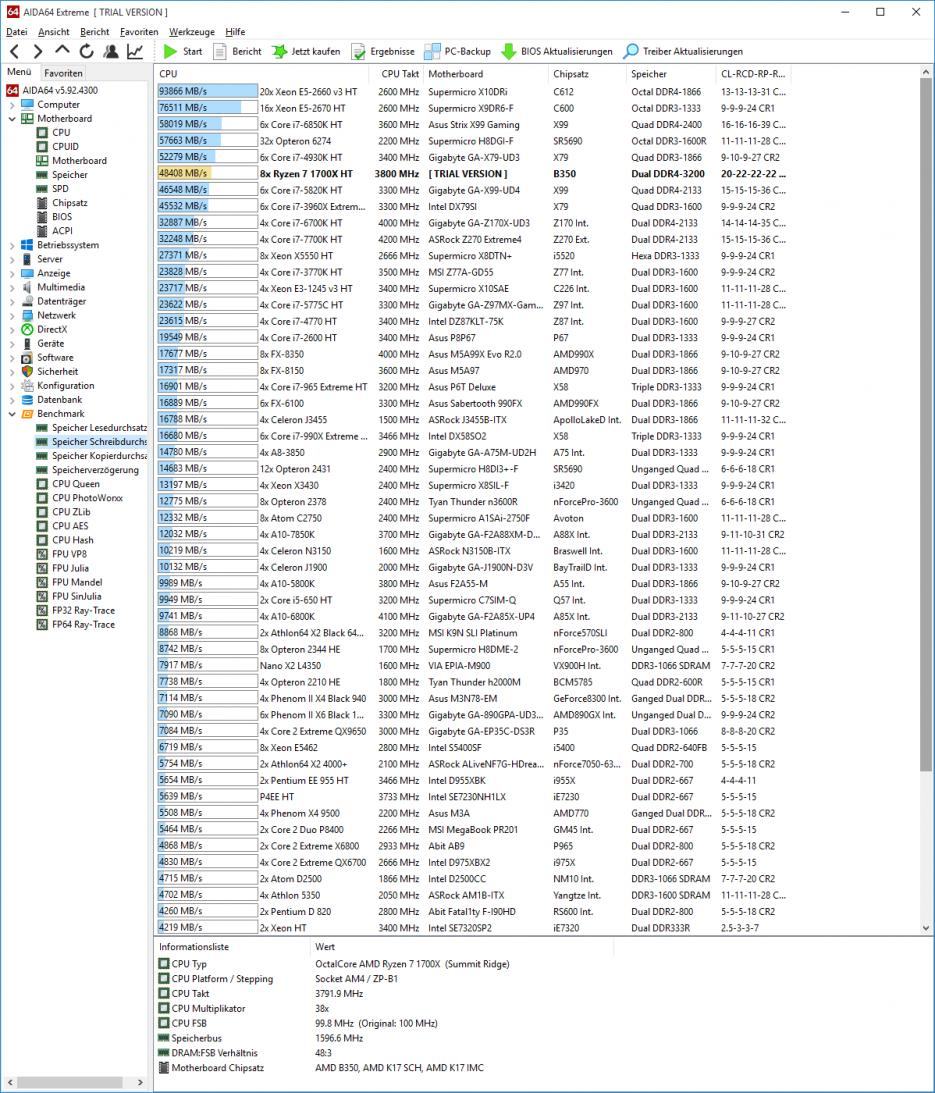Expand the Computer tree node
The image size is (935, 1093).
[12, 105]
